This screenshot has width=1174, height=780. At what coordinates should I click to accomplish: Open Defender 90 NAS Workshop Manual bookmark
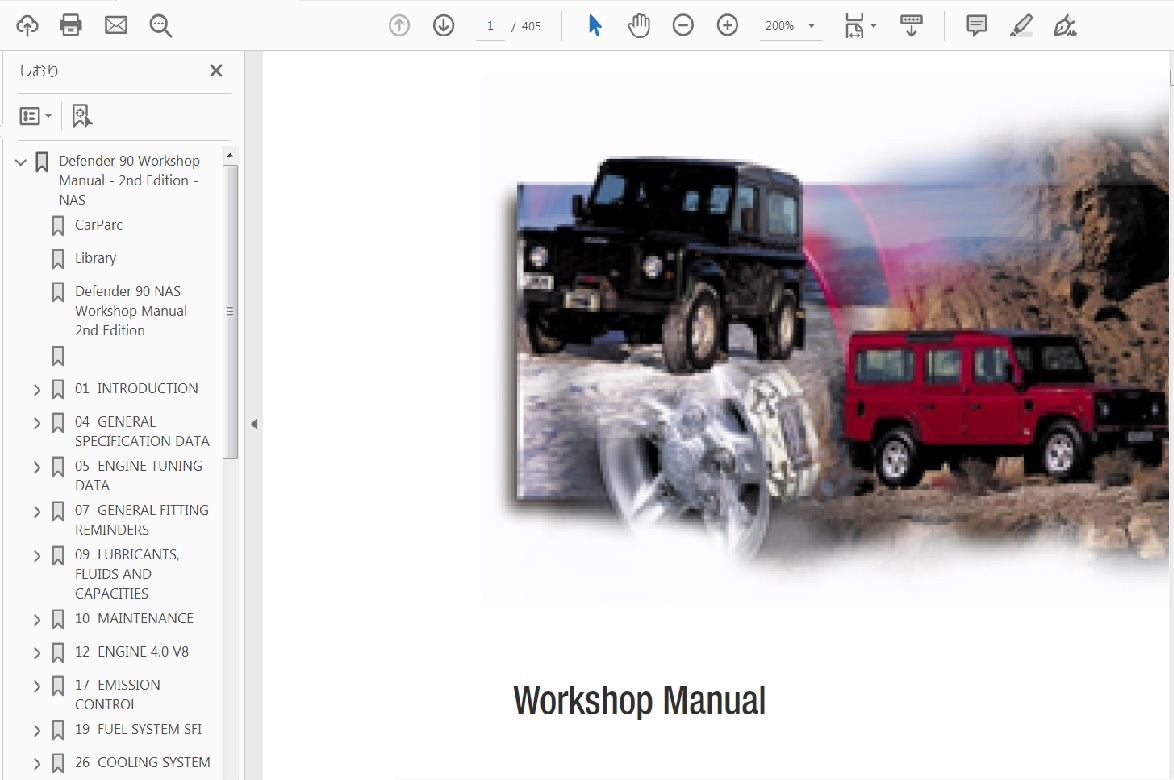(130, 311)
